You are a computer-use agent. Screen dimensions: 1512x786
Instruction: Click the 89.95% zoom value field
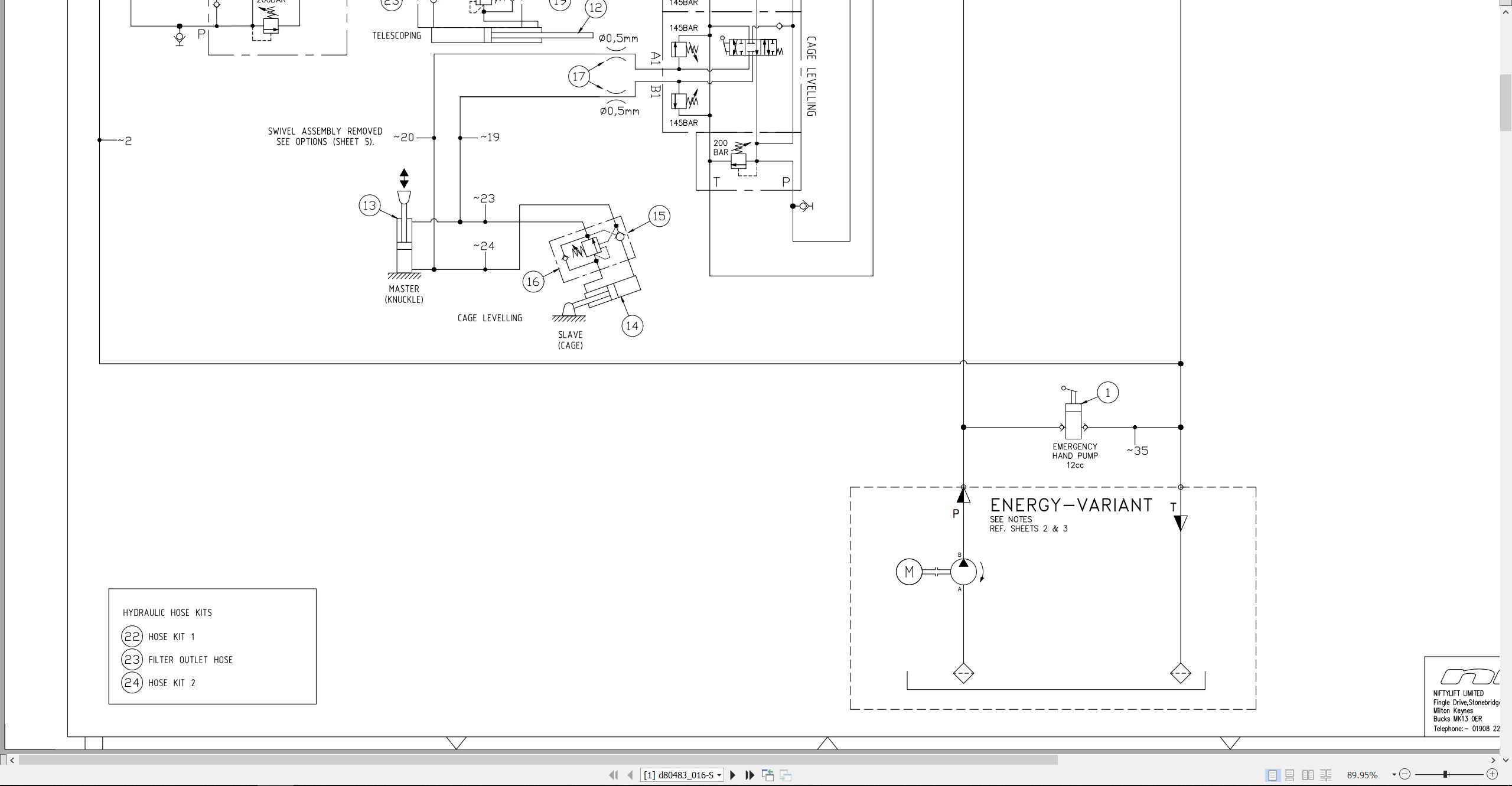coord(1363,775)
